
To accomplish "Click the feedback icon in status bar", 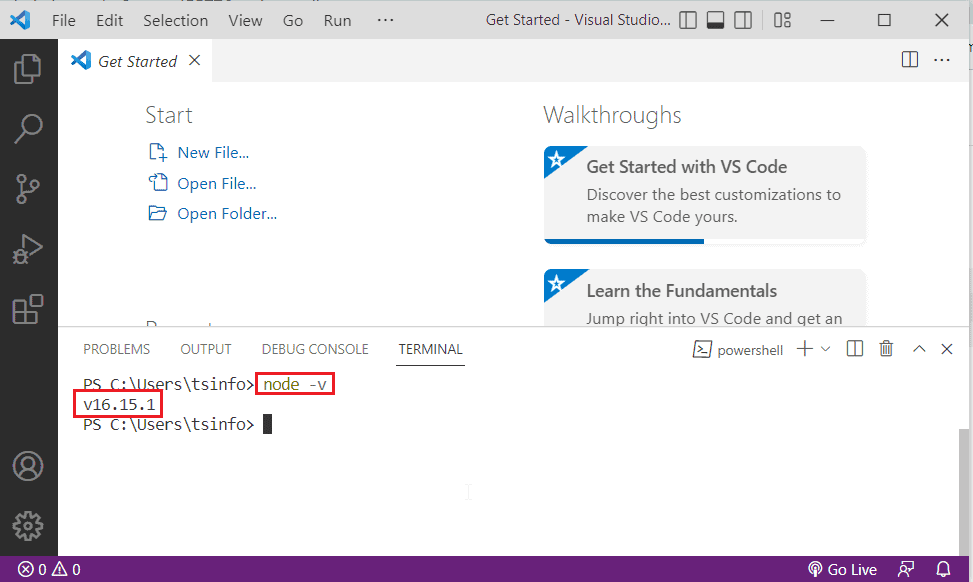I will click(x=905, y=569).
